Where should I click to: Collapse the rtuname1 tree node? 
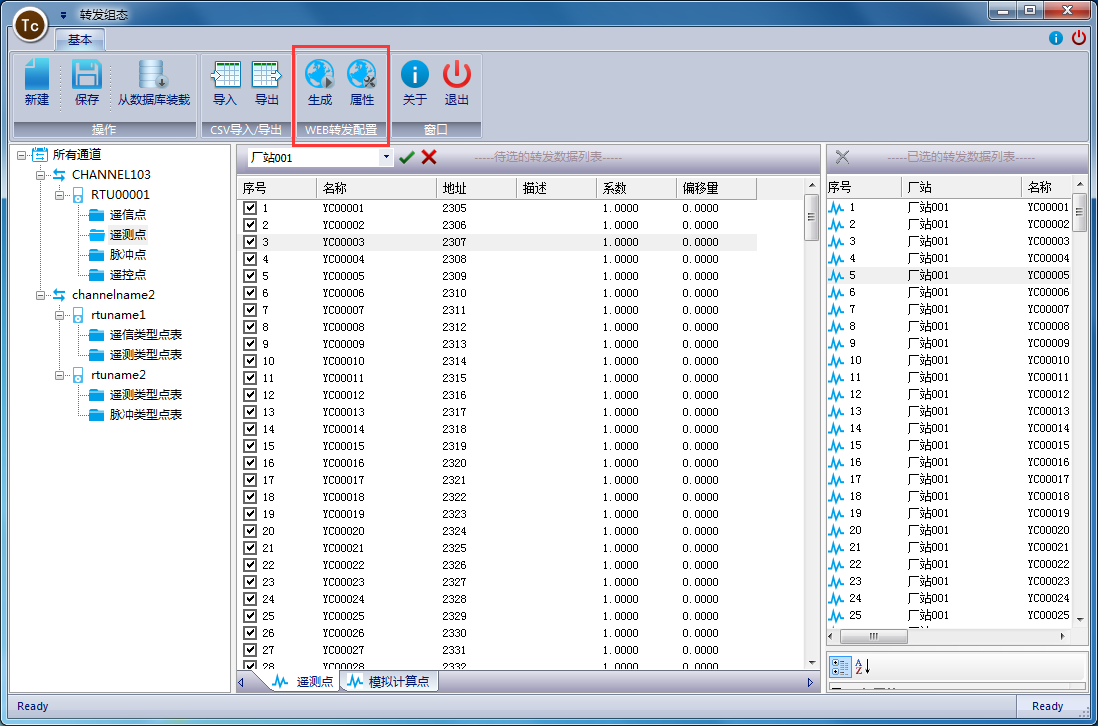(60, 316)
